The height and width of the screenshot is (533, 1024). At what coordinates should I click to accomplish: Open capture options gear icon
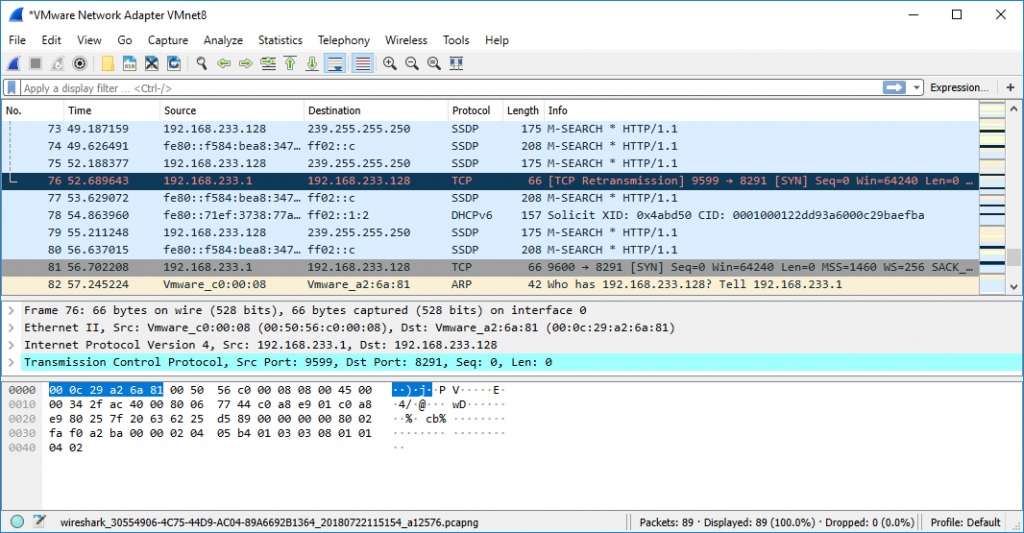[80, 63]
